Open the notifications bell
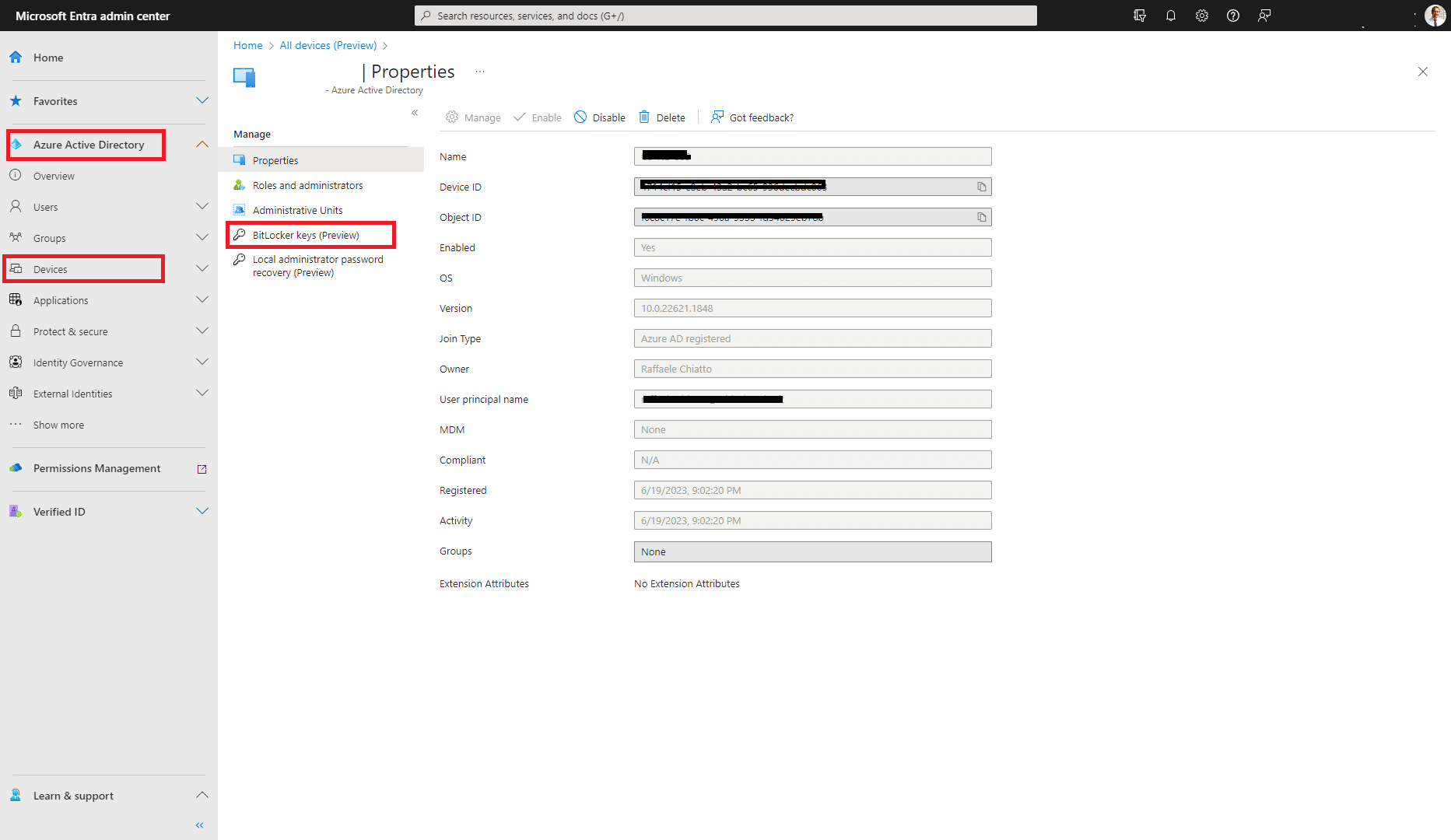 [x=1171, y=16]
